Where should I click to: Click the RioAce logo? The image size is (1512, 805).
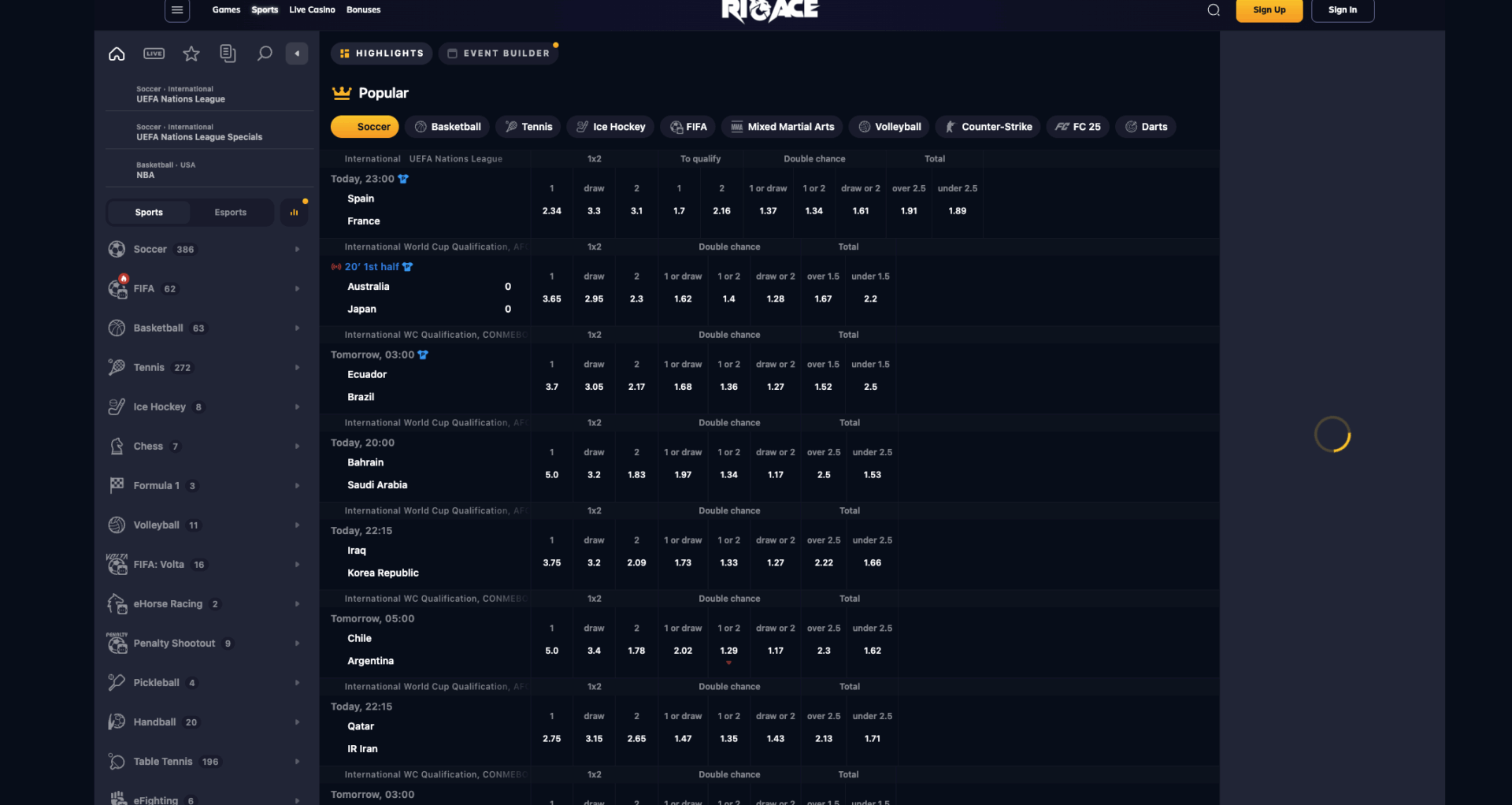[x=770, y=11]
